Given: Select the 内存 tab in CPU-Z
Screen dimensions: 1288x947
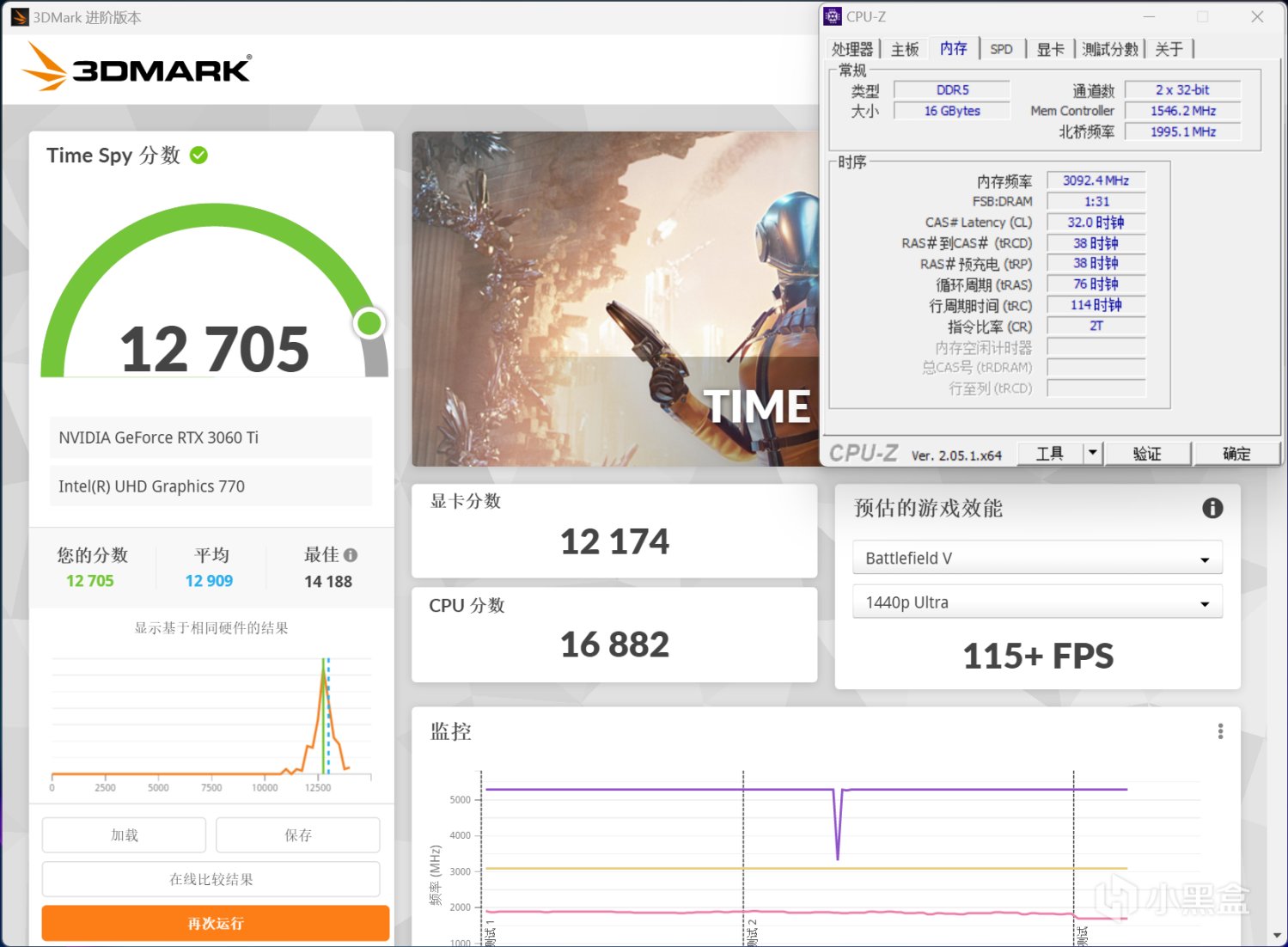Looking at the screenshot, I should coord(953,48).
